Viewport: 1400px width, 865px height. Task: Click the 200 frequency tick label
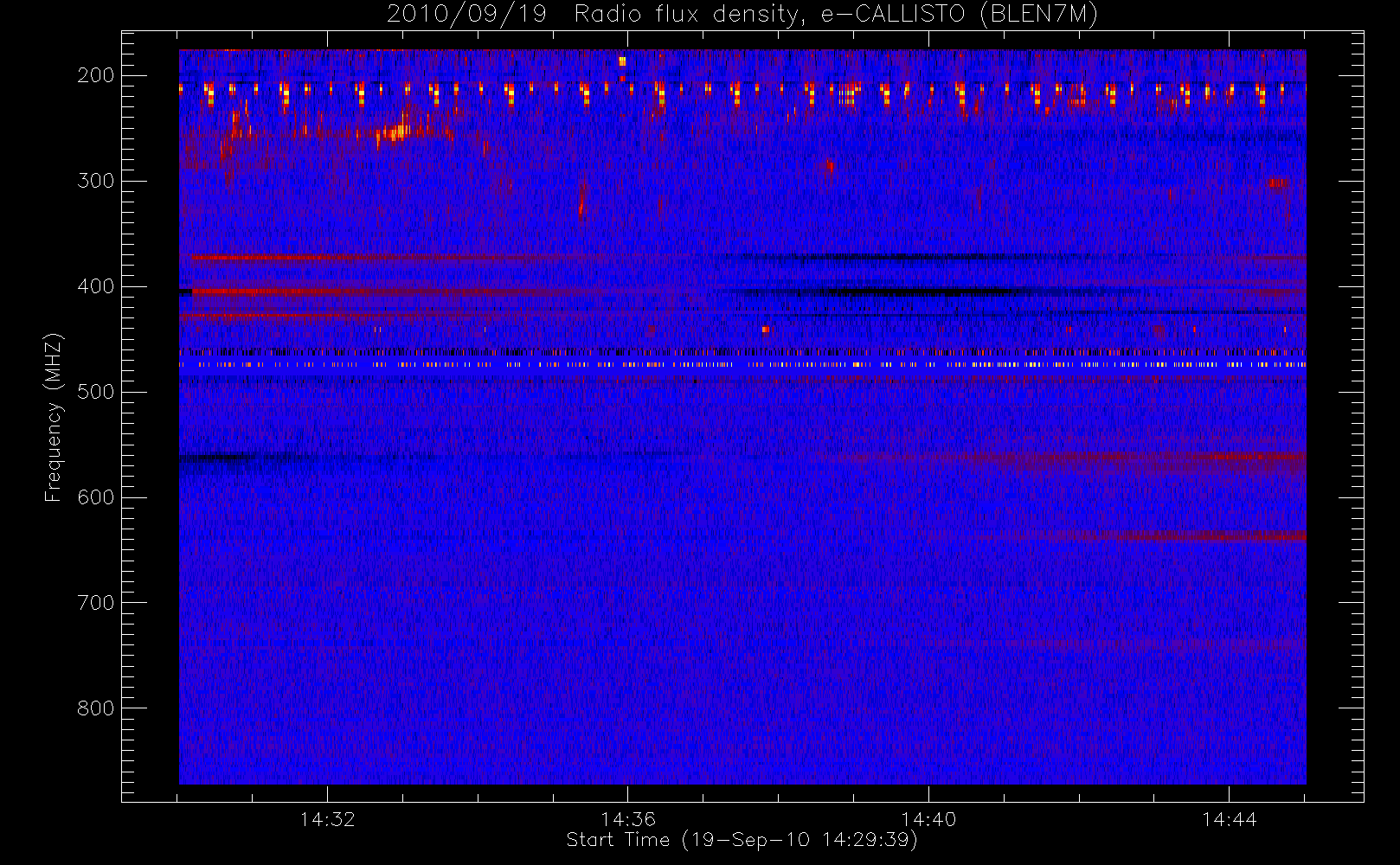tap(96, 75)
